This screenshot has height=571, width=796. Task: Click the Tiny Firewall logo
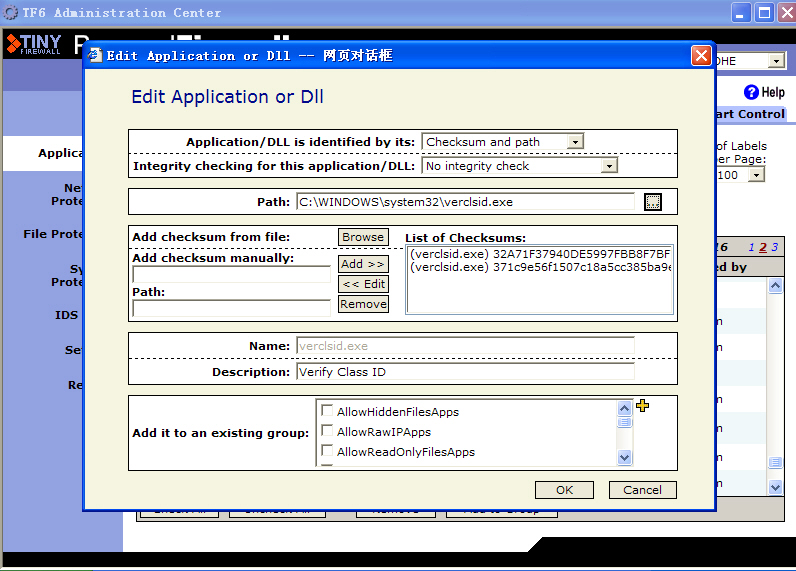pyautogui.click(x=34, y=45)
